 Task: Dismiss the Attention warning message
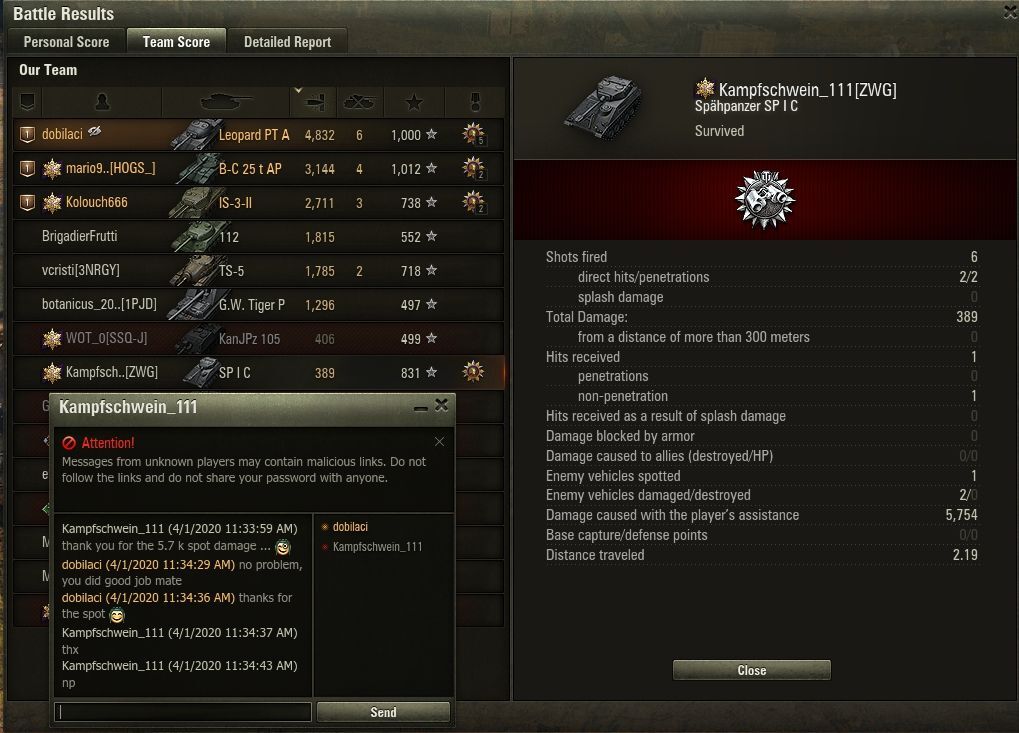pyautogui.click(x=439, y=442)
